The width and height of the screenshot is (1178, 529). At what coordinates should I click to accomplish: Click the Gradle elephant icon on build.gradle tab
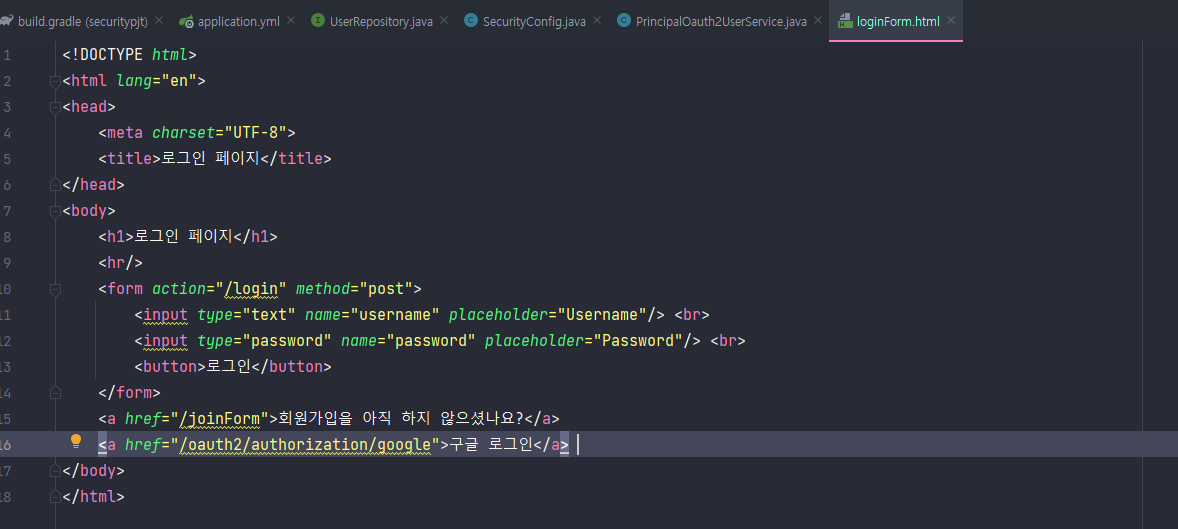(x=5, y=21)
